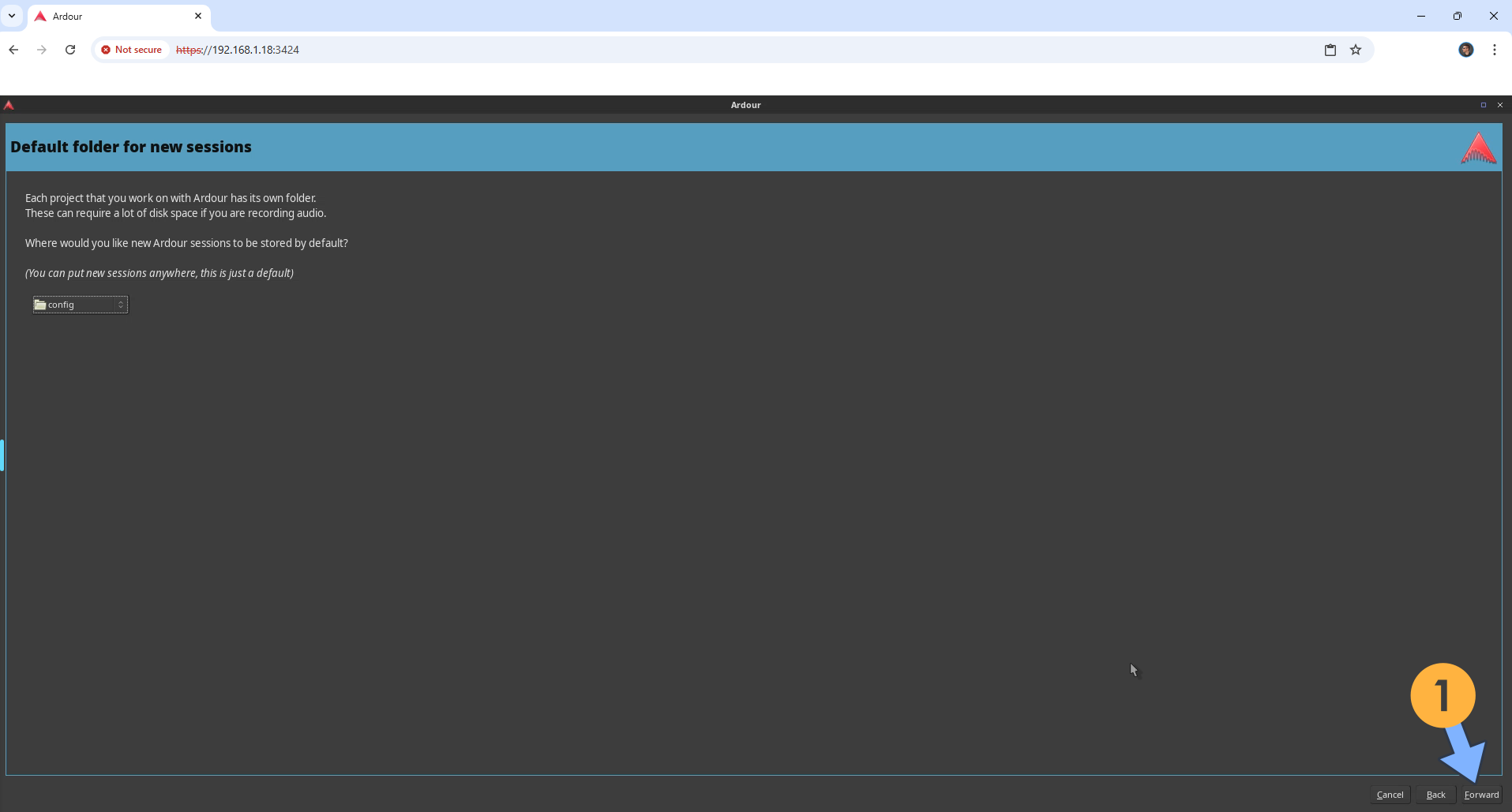Bookmark this page with the star icon
1512x812 pixels.
[x=1356, y=50]
